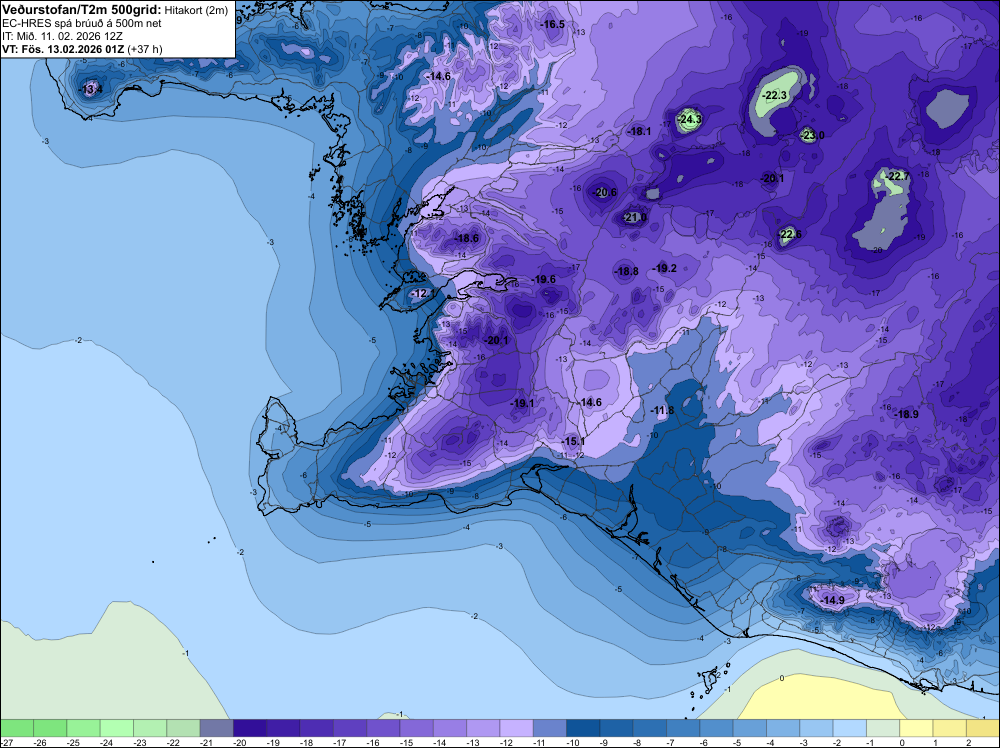This screenshot has width=1000, height=748.
Task: Click the light lavender legend swatch between -12 and -11
Action: 516,728
